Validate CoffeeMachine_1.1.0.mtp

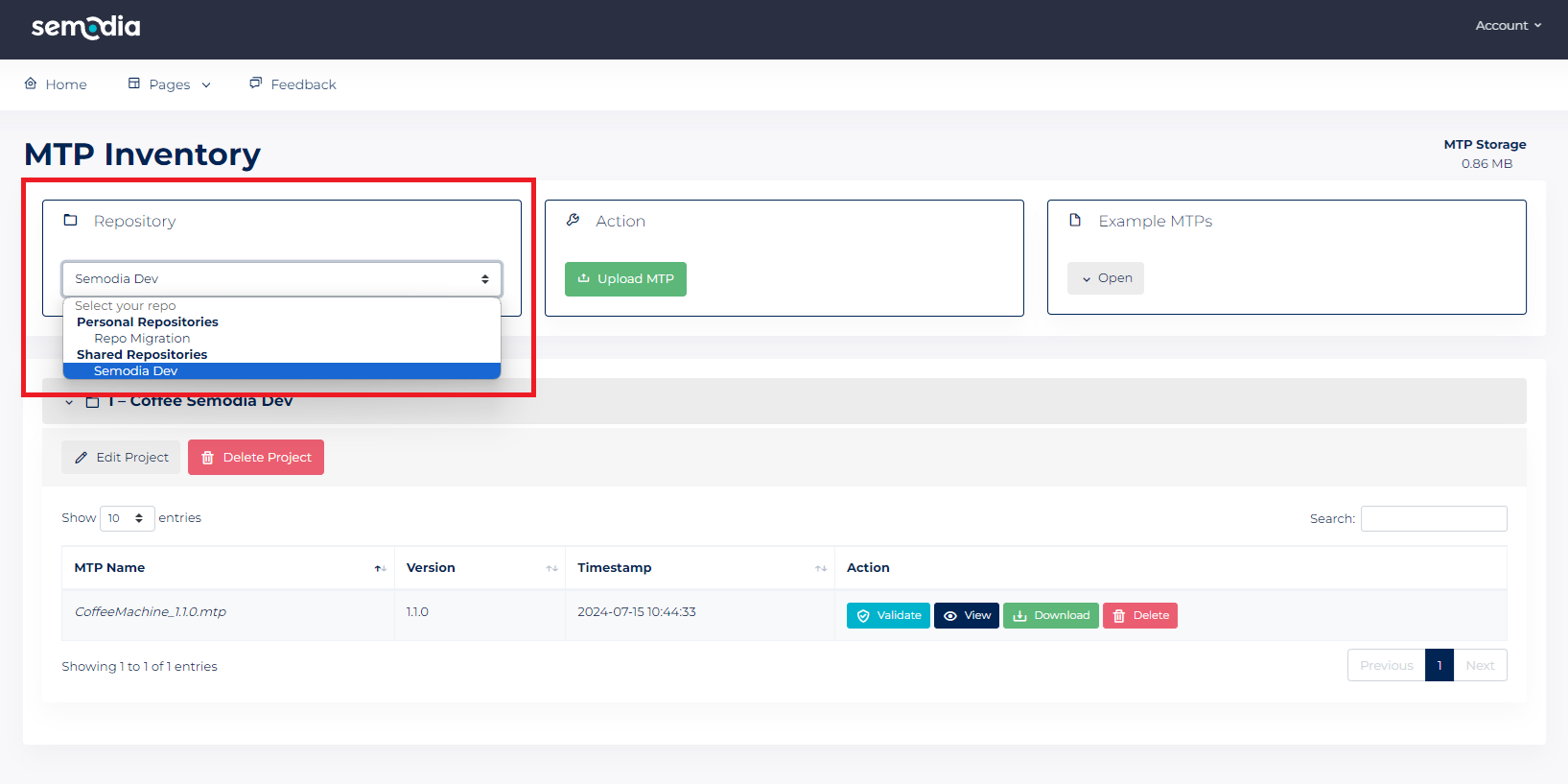coord(888,616)
